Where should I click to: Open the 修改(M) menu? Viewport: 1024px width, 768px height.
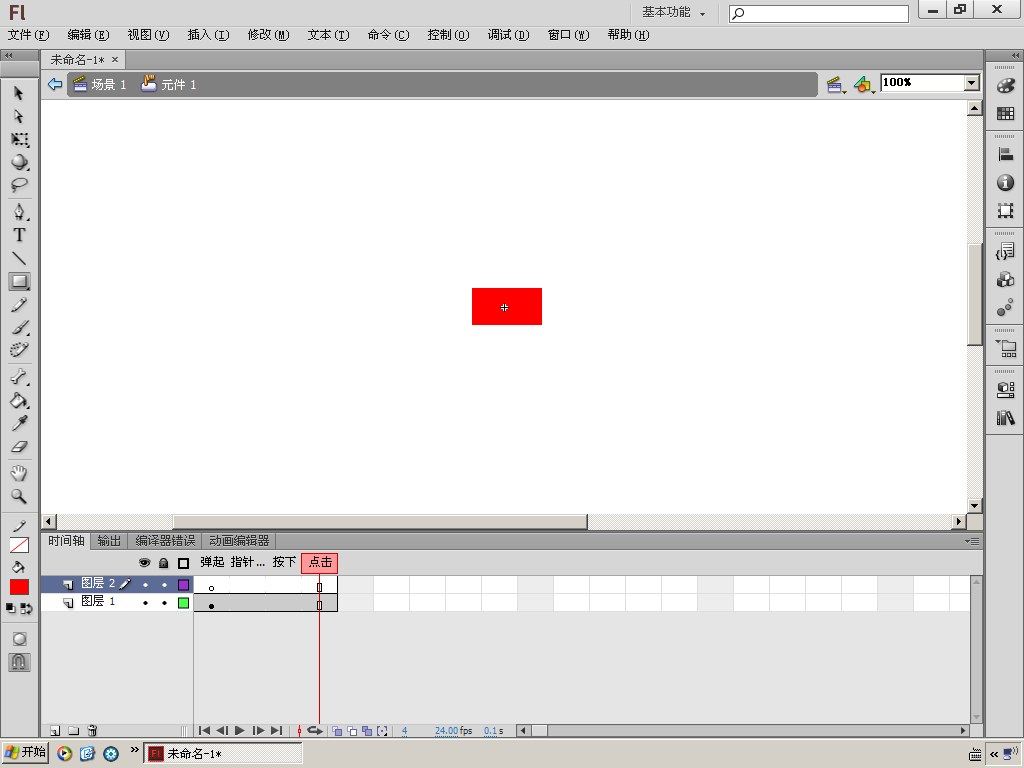point(268,35)
